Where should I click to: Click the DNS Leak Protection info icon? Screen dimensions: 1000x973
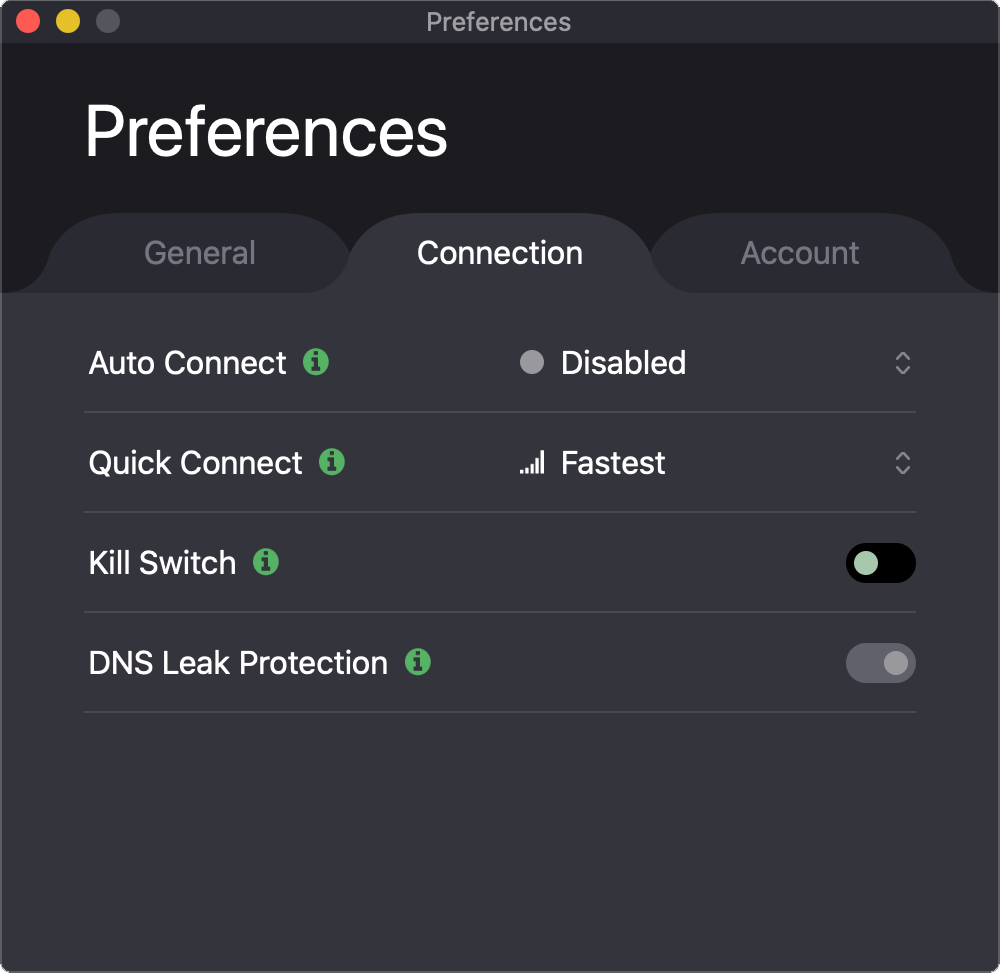pyautogui.click(x=418, y=662)
